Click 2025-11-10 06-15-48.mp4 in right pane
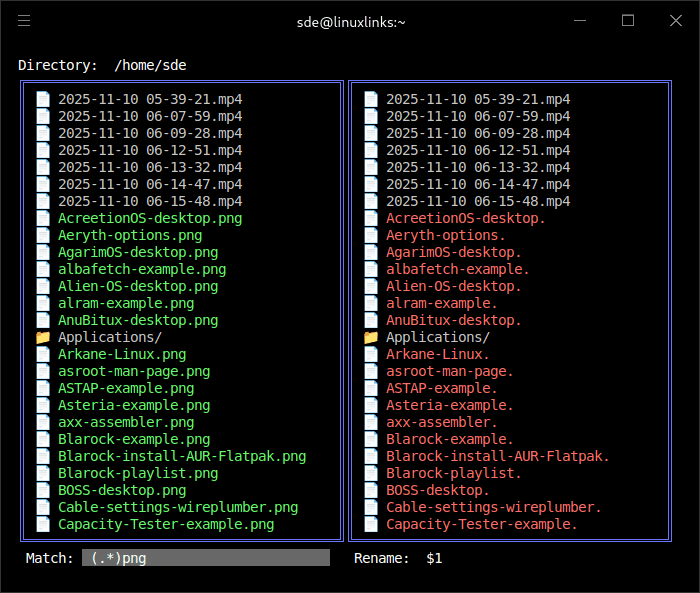 477,201
